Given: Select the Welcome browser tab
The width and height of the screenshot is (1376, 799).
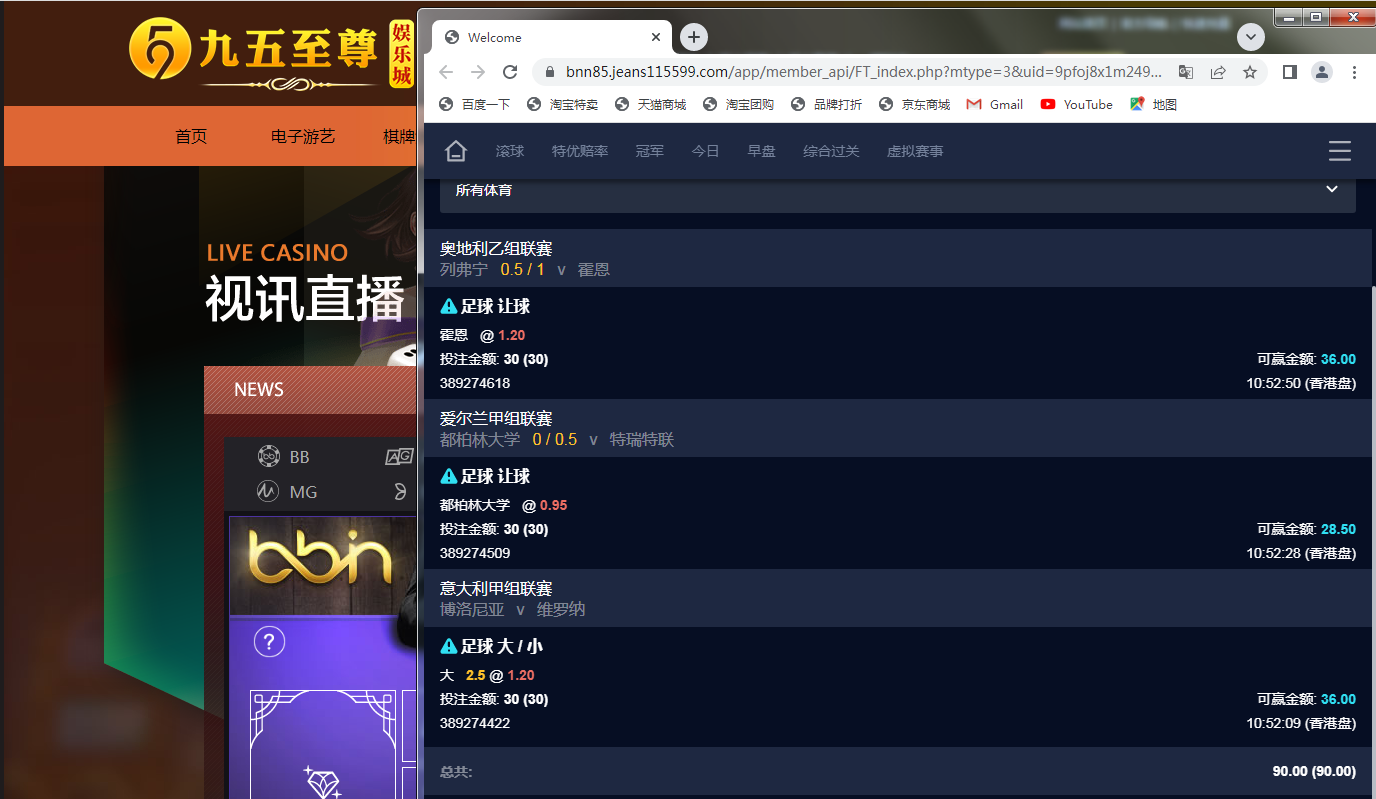Looking at the screenshot, I should [x=552, y=37].
